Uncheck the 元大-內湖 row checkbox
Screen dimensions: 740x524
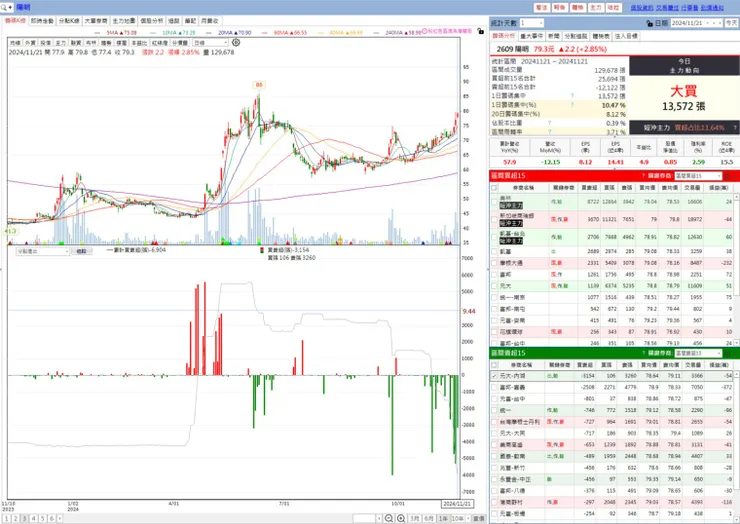click(494, 376)
